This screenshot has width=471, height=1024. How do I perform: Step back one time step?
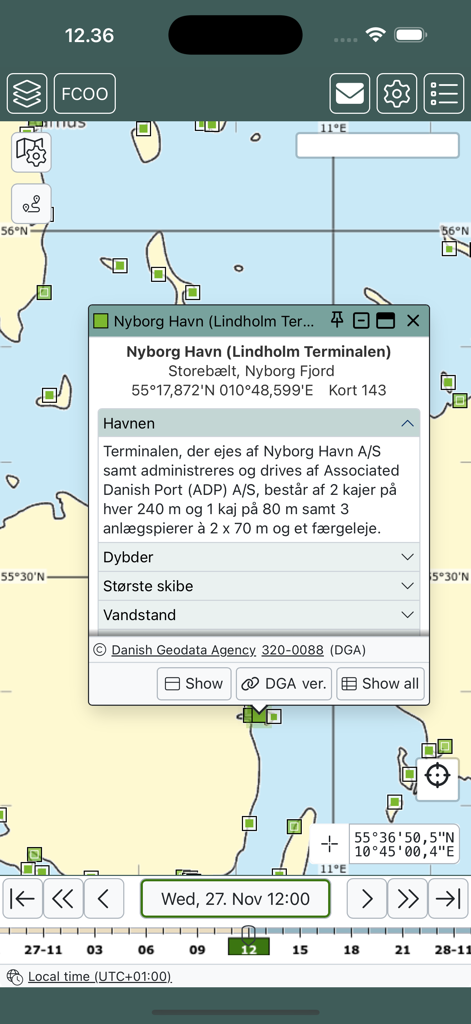[103, 899]
